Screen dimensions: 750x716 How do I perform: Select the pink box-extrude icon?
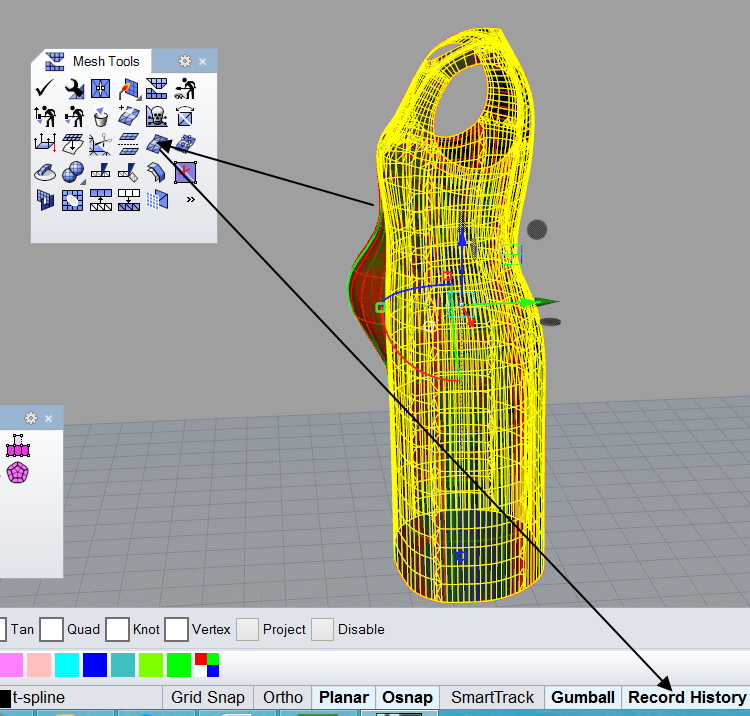[x=17, y=446]
